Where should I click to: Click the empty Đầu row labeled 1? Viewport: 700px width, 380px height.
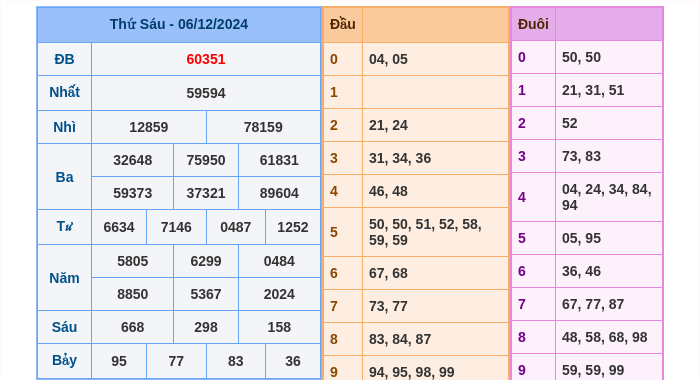click(435, 92)
